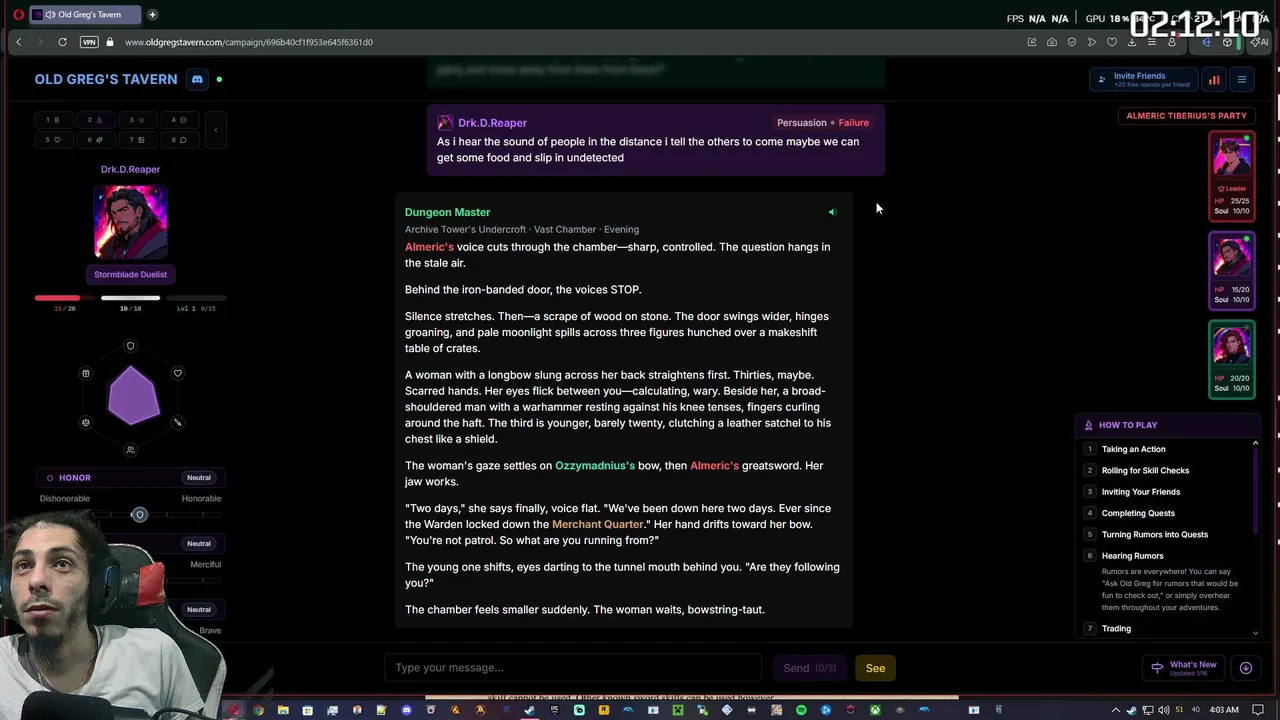
Task: Click scroll-to-bottom circular arrow icon
Action: (x=1246, y=668)
